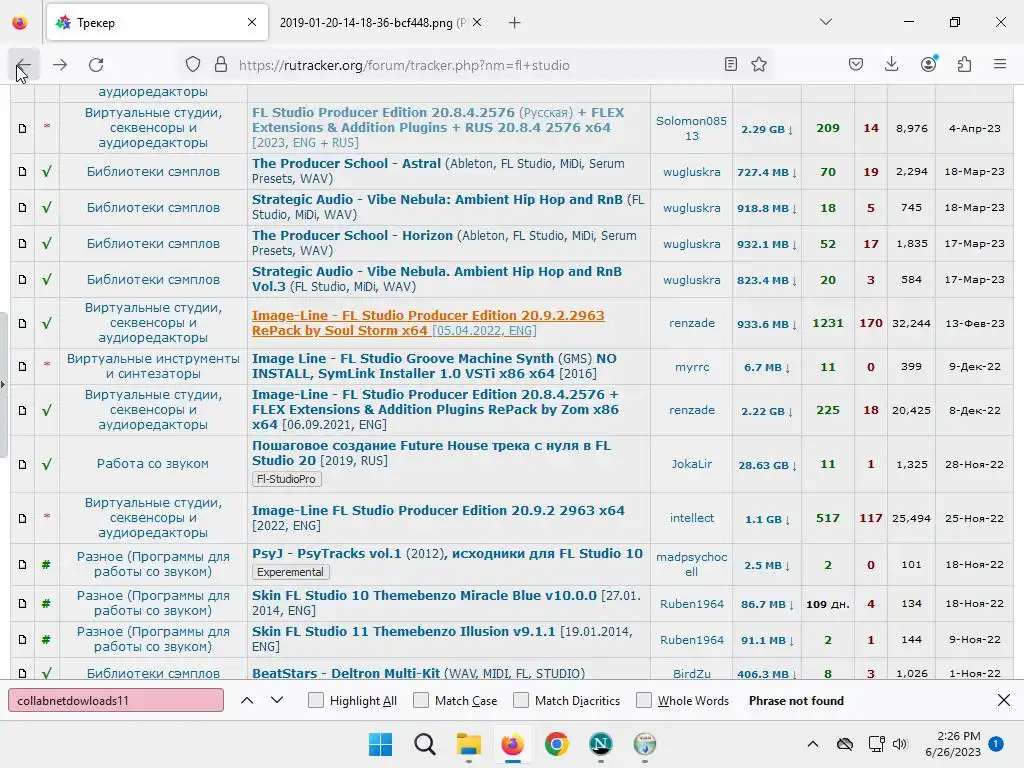
Task: Toggle reader view icon in address bar
Action: (x=731, y=64)
